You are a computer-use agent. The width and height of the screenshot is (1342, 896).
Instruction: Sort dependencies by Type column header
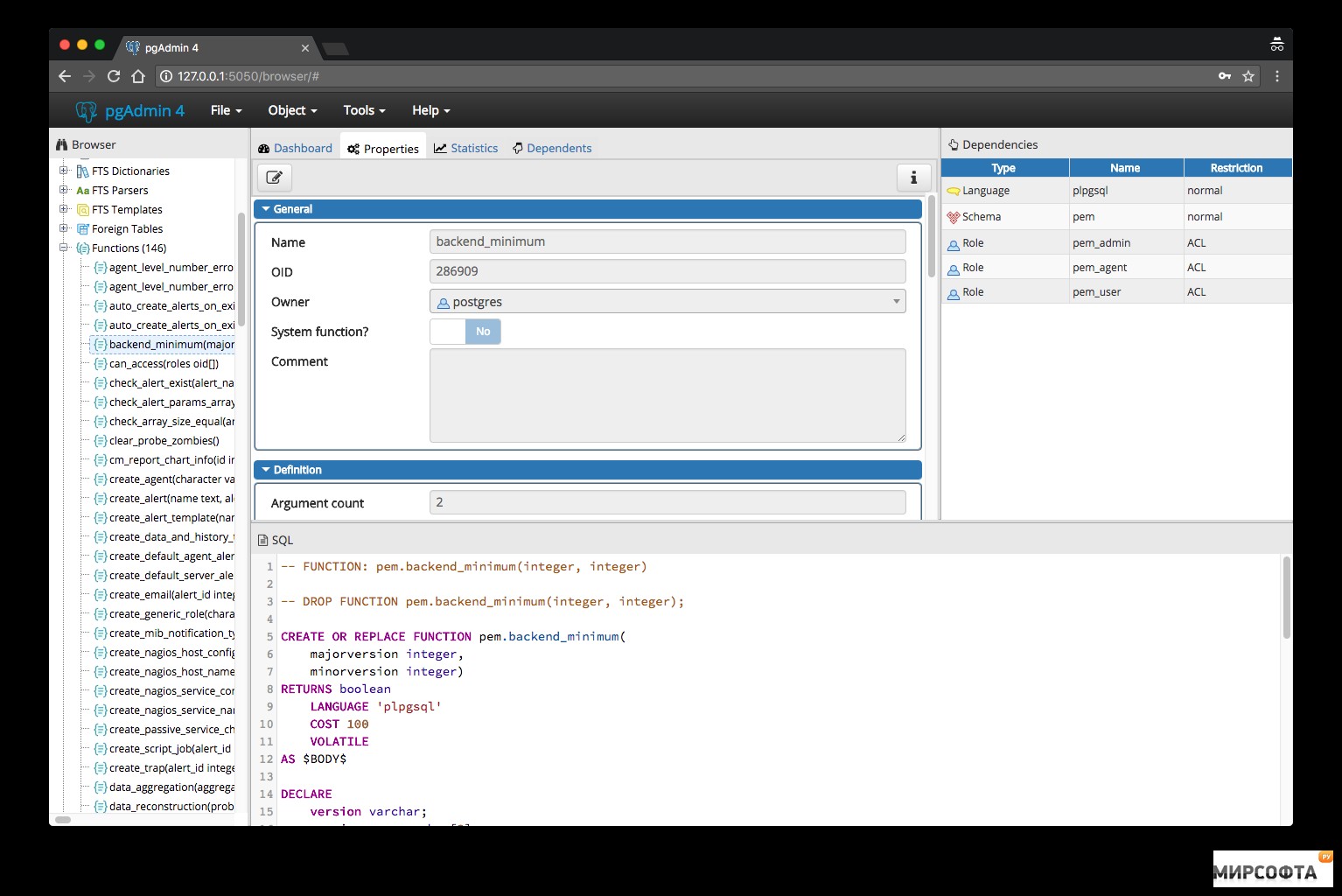tap(1004, 168)
